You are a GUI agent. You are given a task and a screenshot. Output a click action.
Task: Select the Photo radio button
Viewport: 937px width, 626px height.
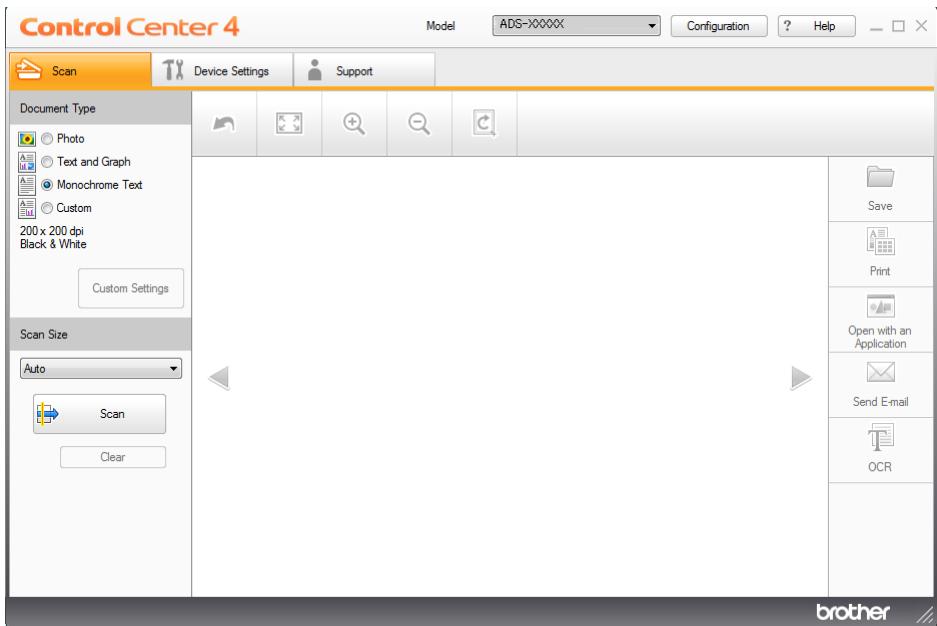tap(47, 139)
